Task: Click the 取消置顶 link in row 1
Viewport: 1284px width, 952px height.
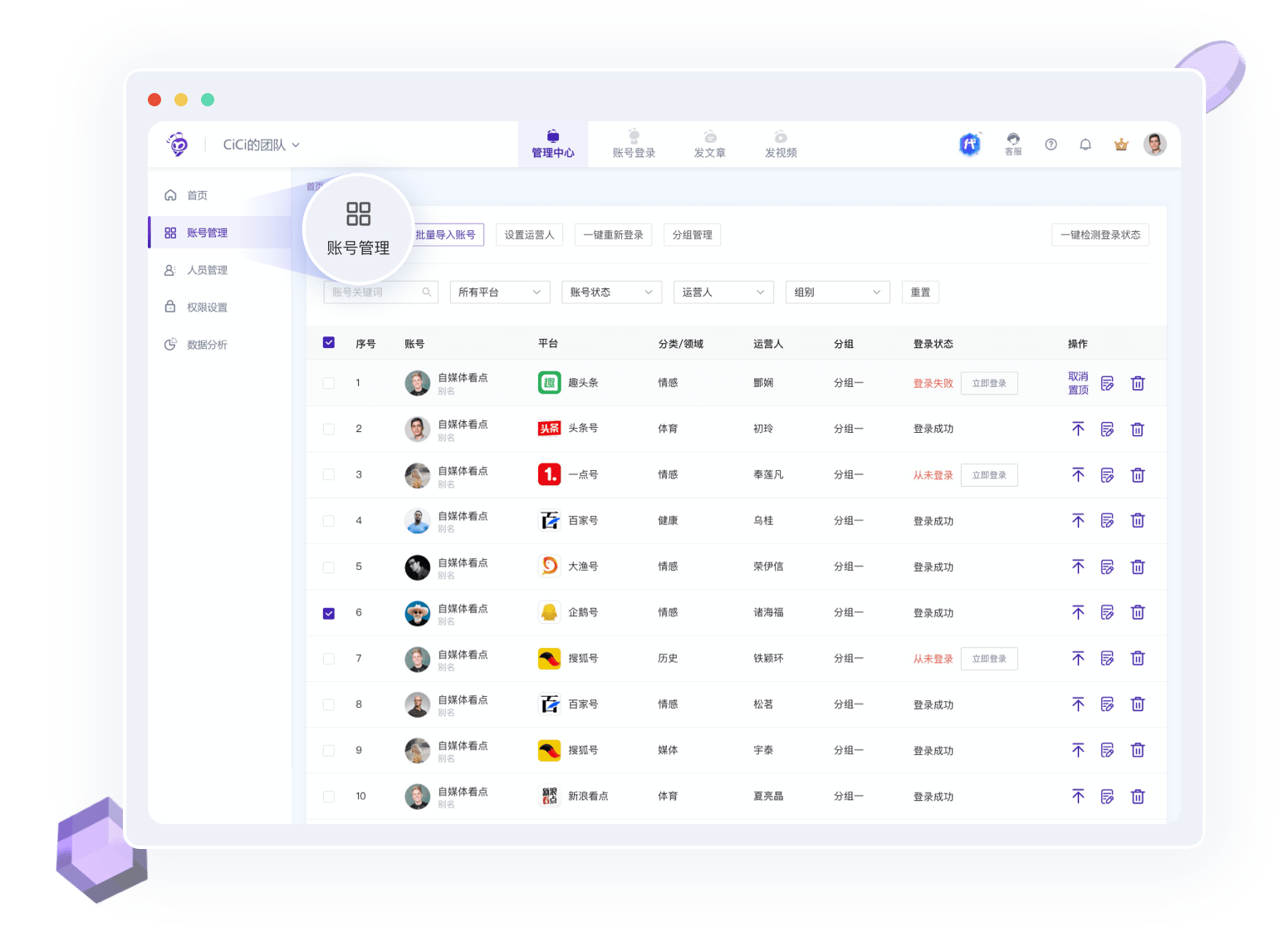Action: (x=1078, y=383)
